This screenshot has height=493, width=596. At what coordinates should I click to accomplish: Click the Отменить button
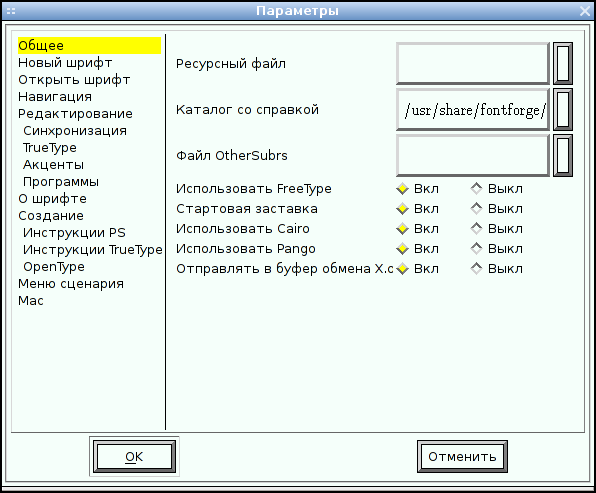point(462,457)
